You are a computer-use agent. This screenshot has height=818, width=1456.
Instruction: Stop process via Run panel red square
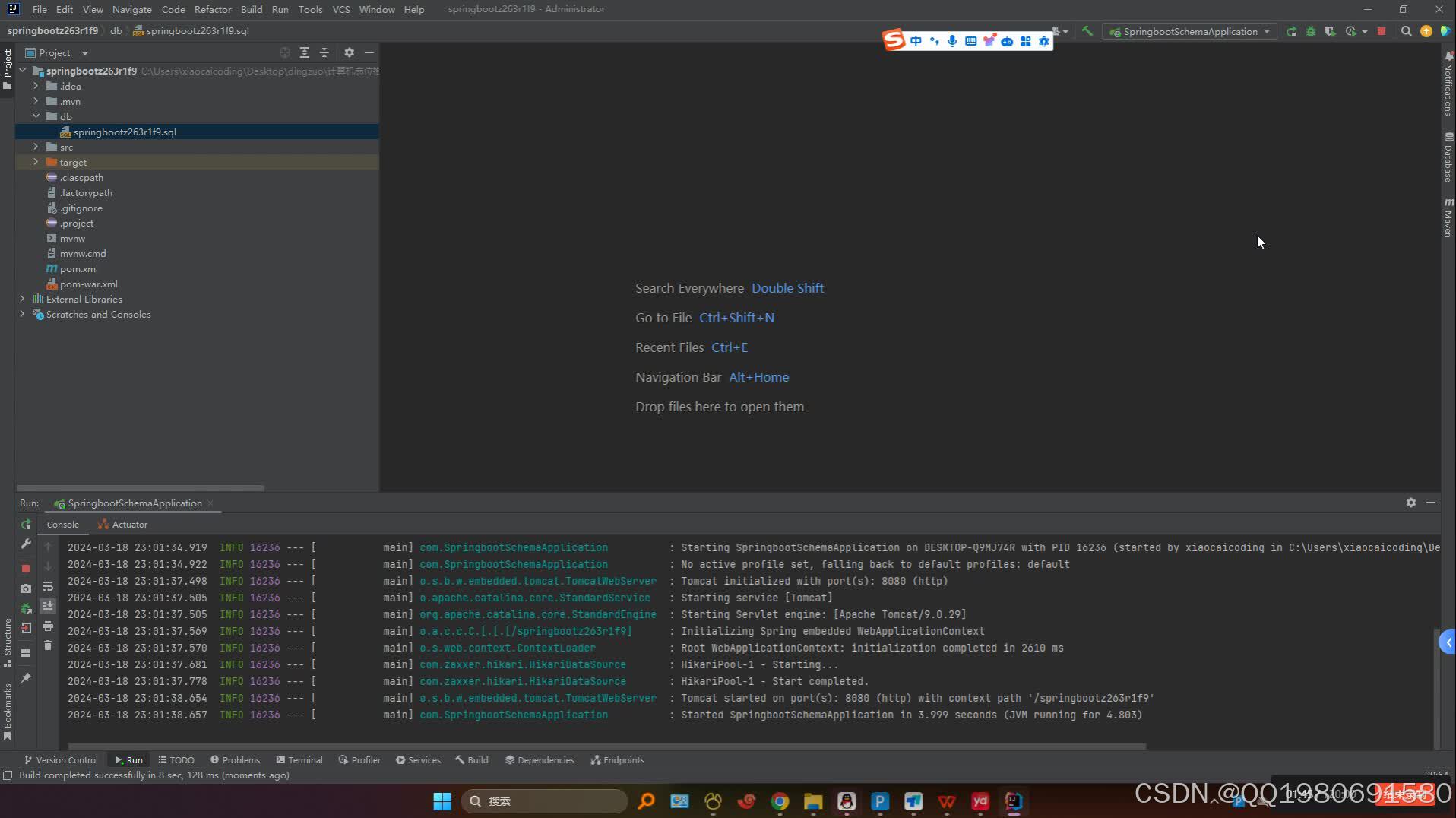(26, 569)
